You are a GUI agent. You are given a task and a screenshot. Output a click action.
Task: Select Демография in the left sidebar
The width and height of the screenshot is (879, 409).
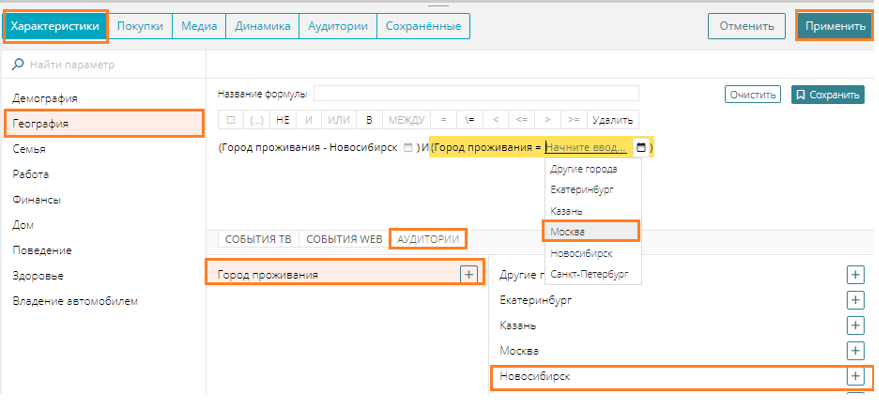pos(45,98)
